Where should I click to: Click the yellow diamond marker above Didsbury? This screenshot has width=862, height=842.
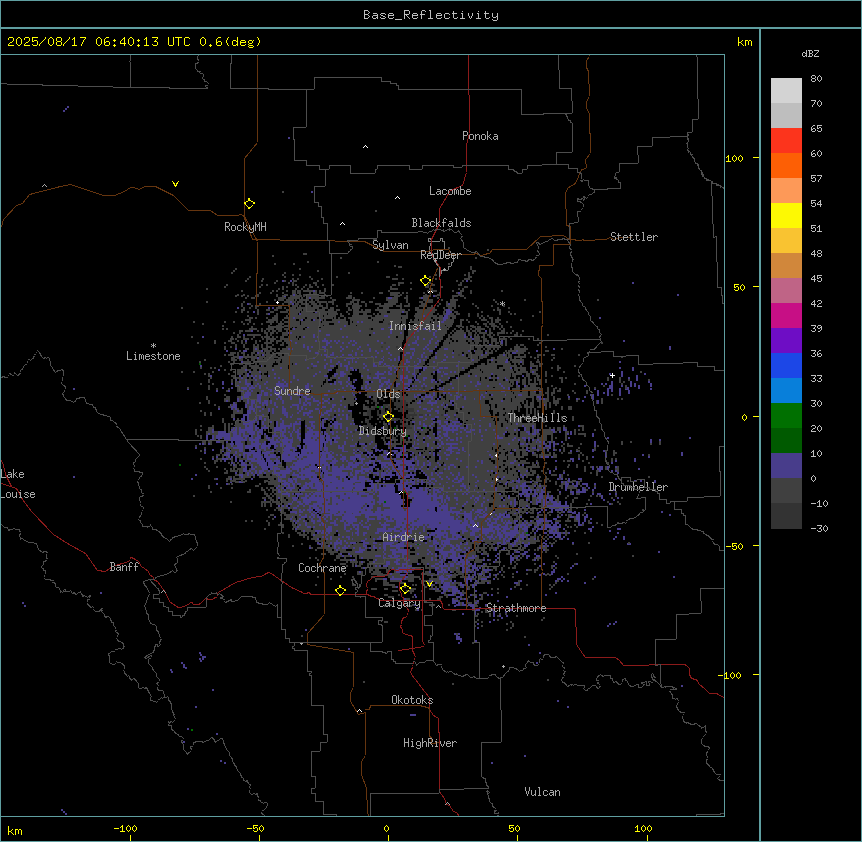(389, 417)
